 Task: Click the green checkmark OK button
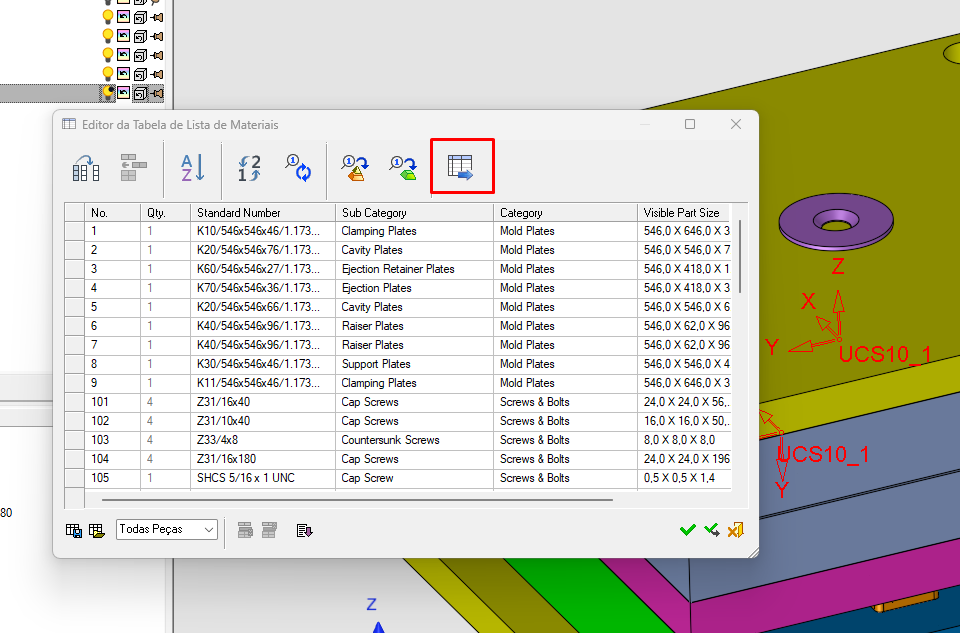(x=687, y=530)
